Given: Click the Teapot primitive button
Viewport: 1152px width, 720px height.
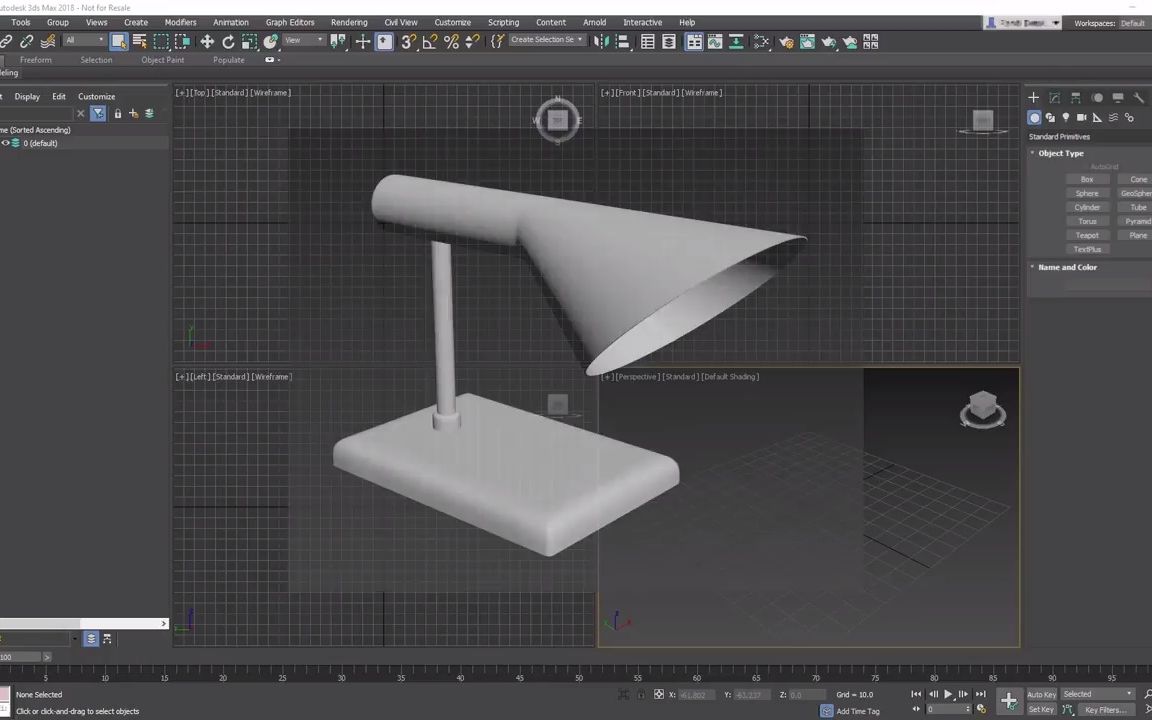Looking at the screenshot, I should [1087, 235].
